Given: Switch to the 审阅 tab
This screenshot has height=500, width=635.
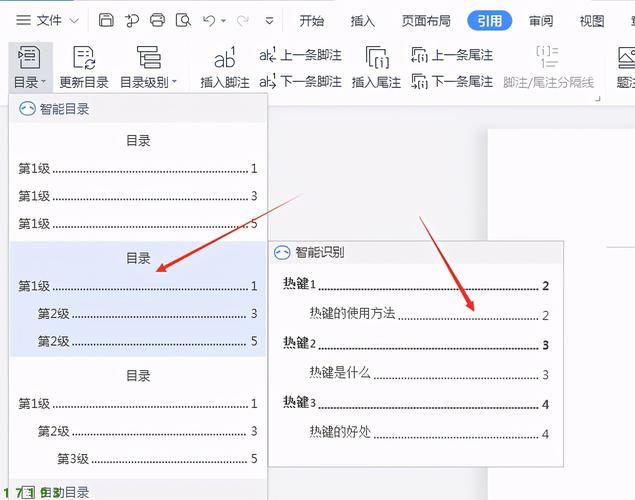Looking at the screenshot, I should pyautogui.click(x=541, y=21).
